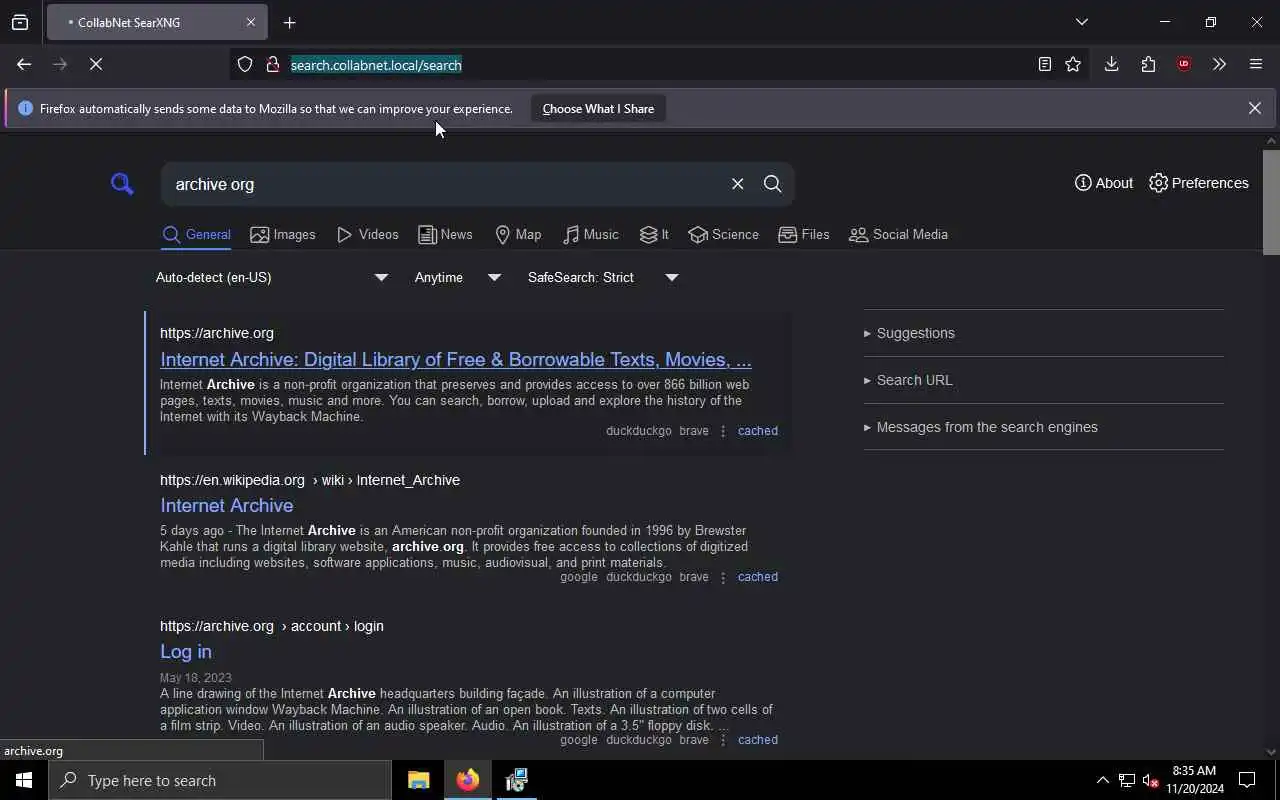Image resolution: width=1280 pixels, height=800 pixels.
Task: Expand the Search URL section
Action: click(908, 380)
